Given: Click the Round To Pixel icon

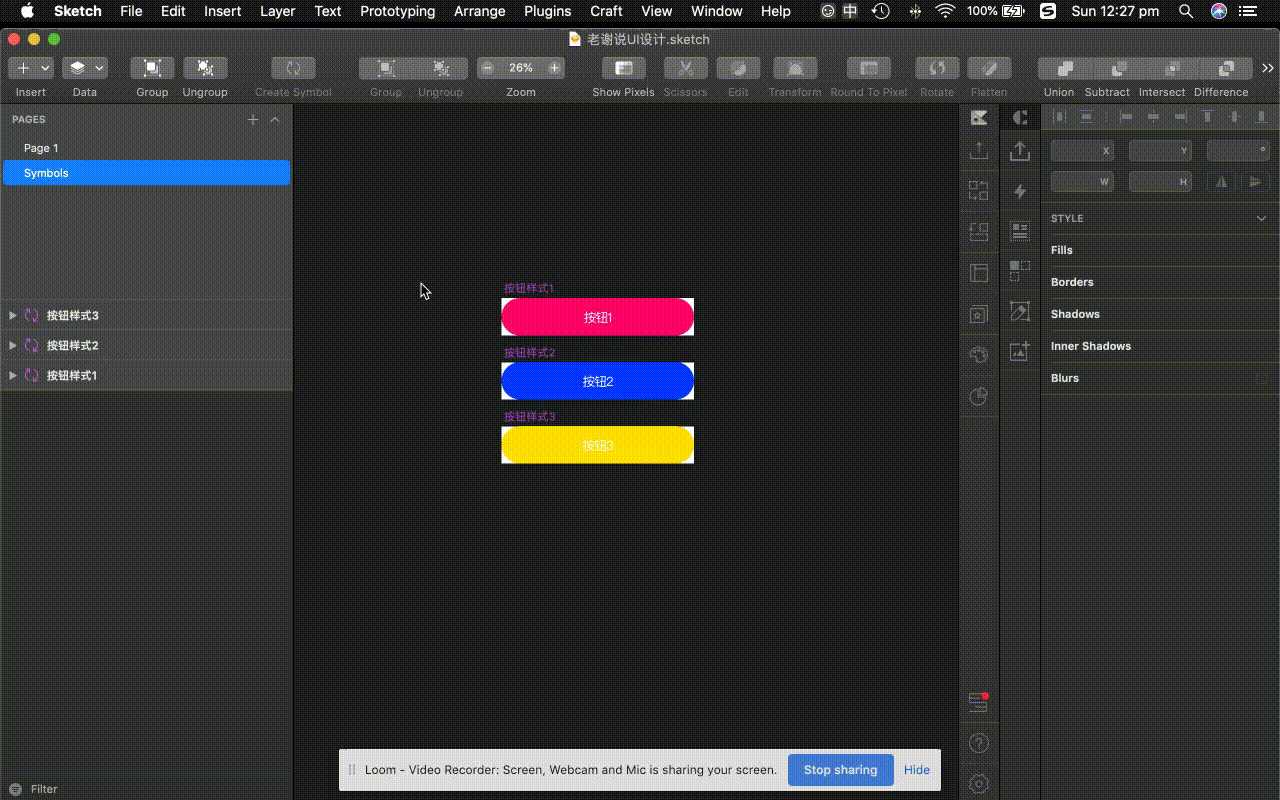Looking at the screenshot, I should [x=869, y=68].
